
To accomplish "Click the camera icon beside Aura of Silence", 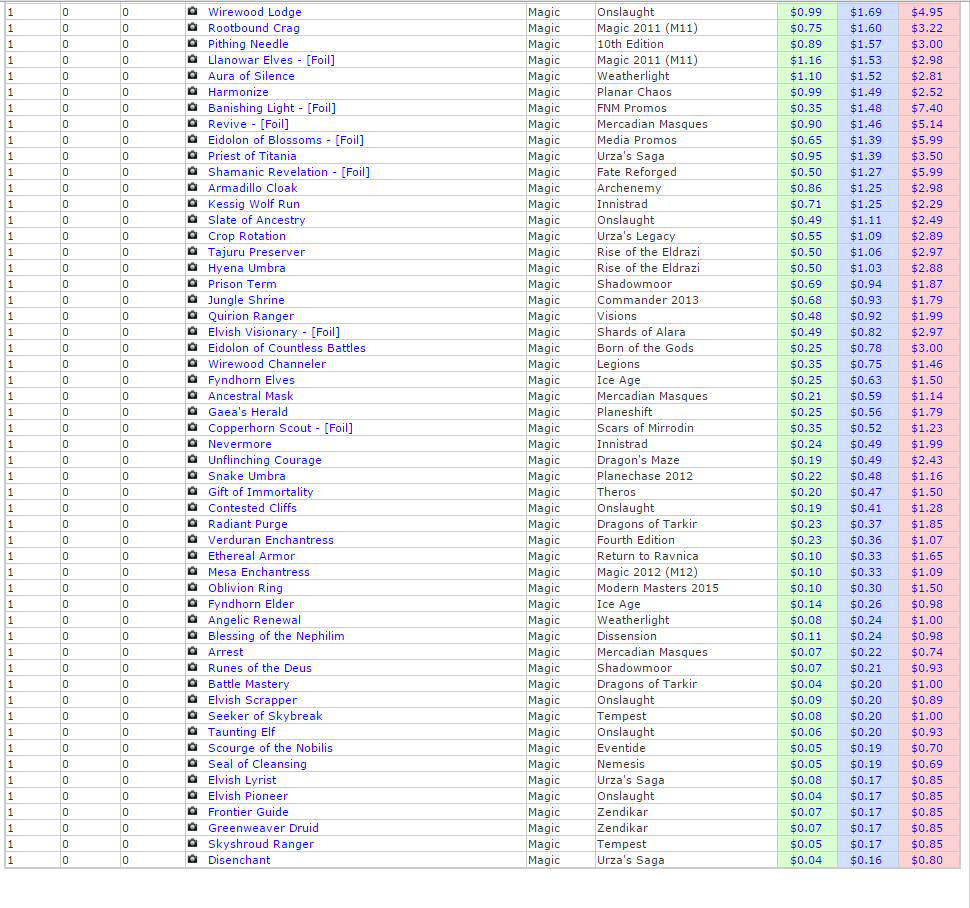I will [x=192, y=75].
